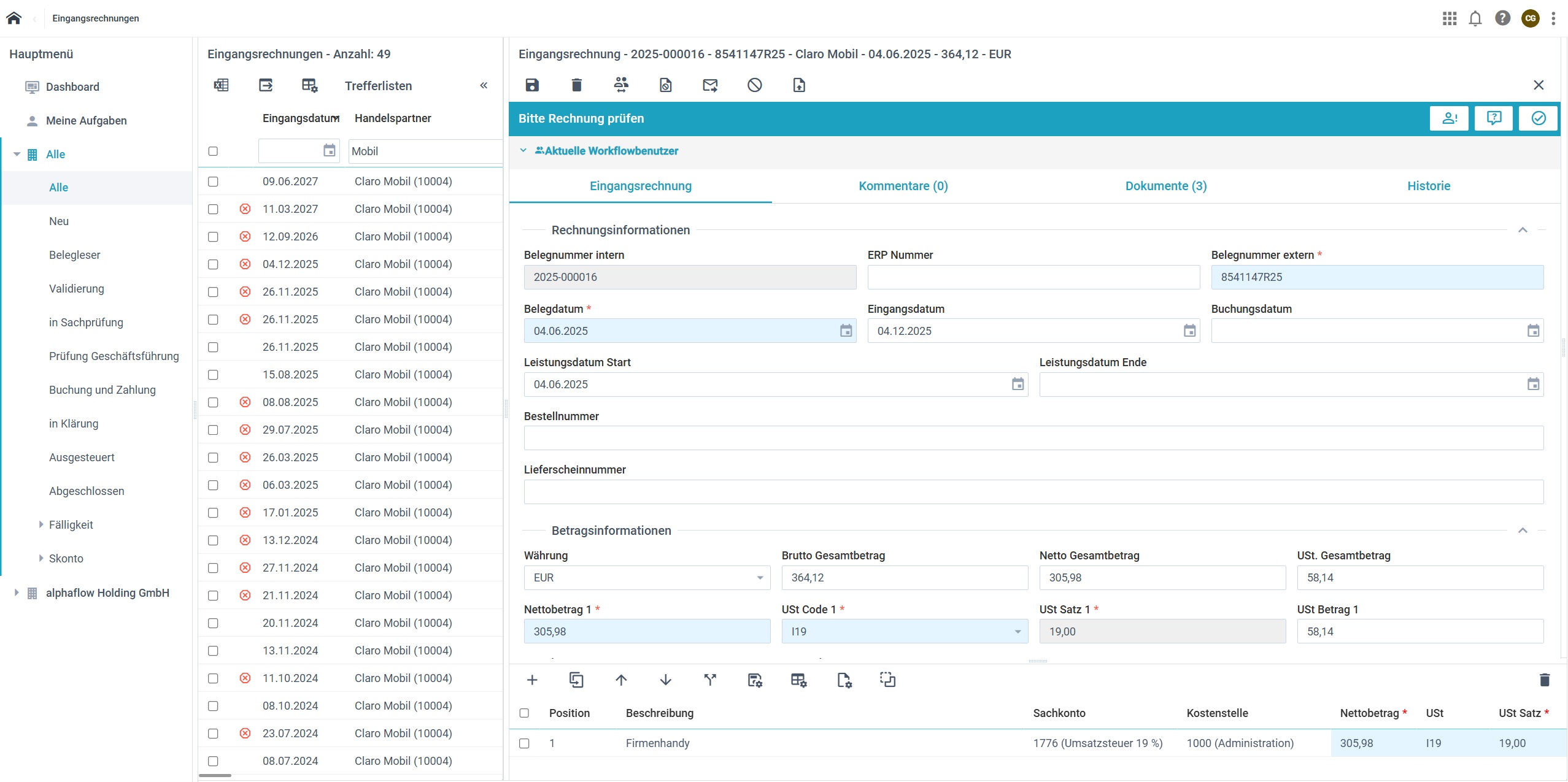Click the approve checkmark workflow button
Viewport: 1568px width, 782px height.
1538,118
